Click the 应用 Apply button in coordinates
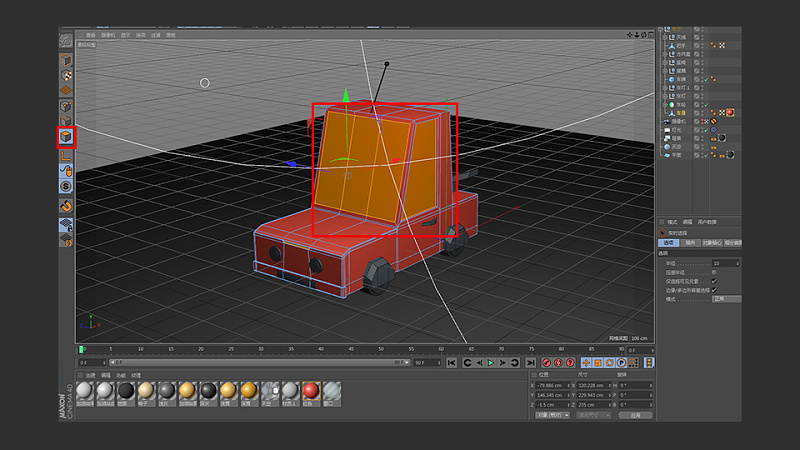The height and width of the screenshot is (450, 800). 635,415
